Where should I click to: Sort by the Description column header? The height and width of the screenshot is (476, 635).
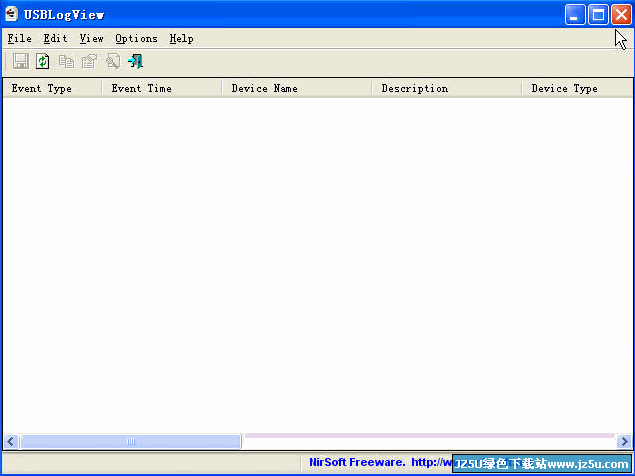447,88
